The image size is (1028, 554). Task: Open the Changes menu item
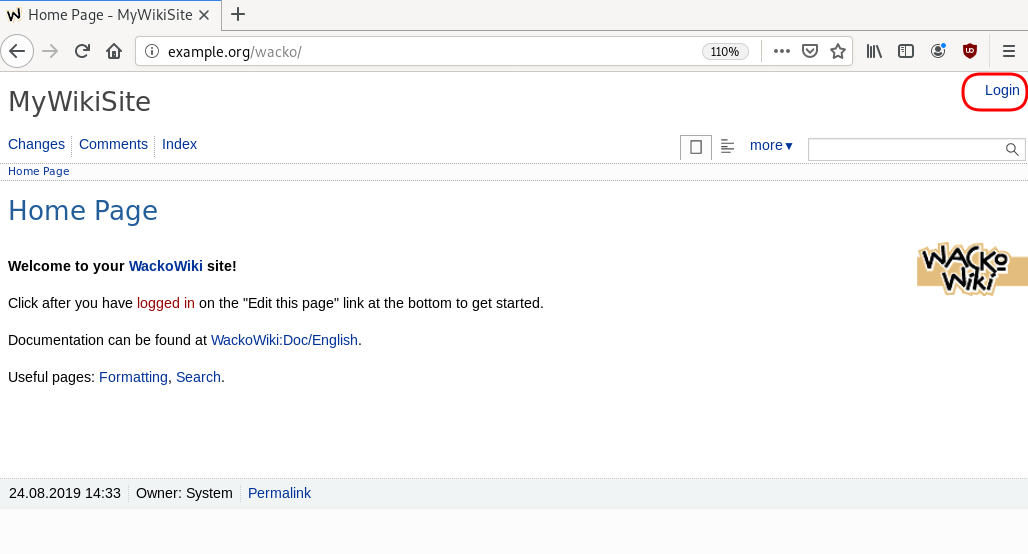(x=36, y=144)
